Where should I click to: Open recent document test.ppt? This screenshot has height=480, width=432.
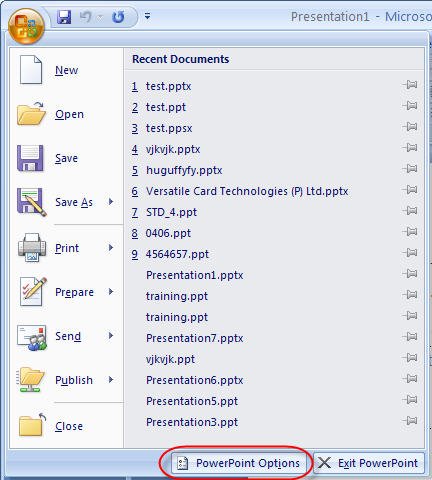pos(166,107)
